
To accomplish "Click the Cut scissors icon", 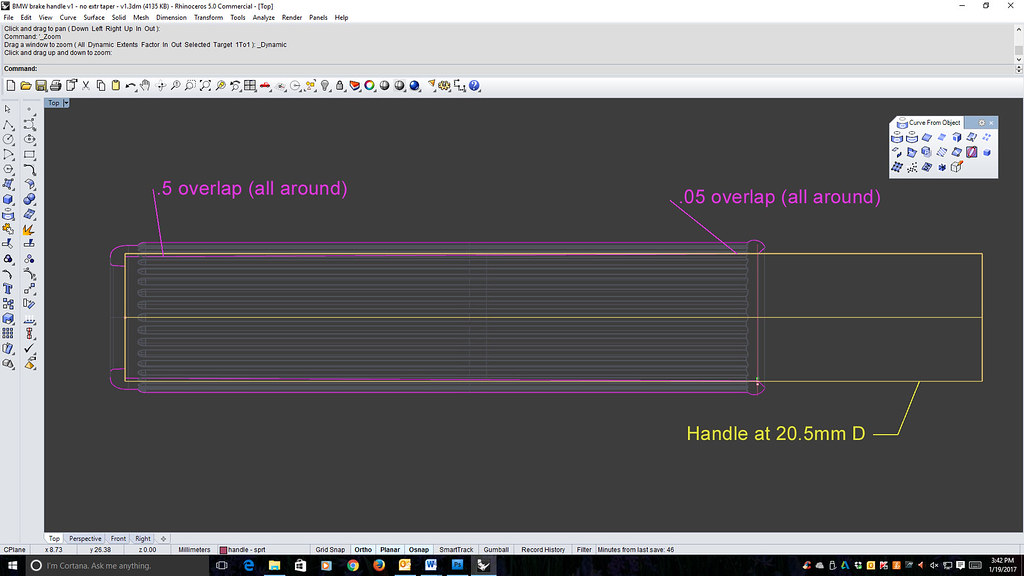I will tap(86, 86).
